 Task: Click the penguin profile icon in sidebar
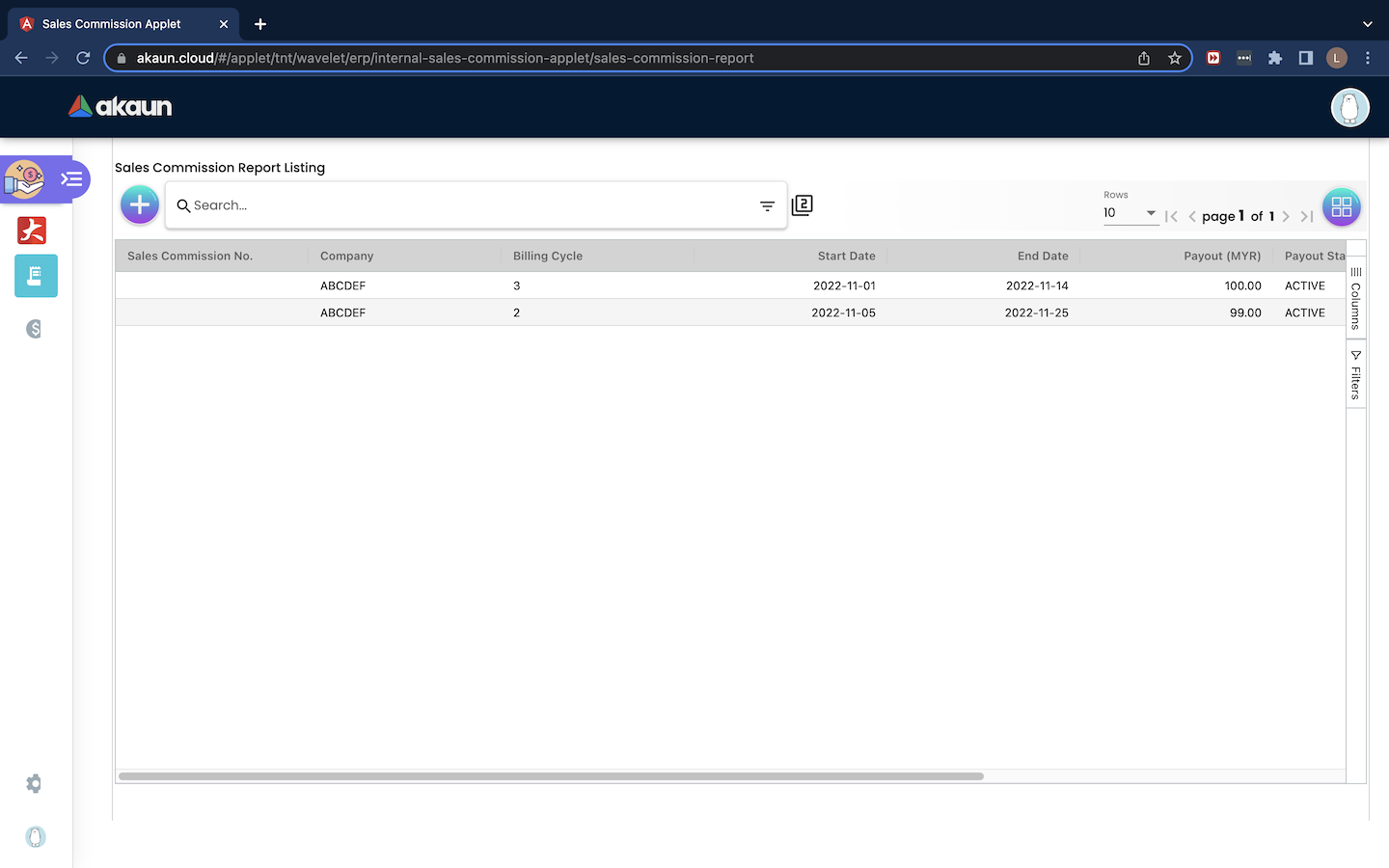(35, 837)
